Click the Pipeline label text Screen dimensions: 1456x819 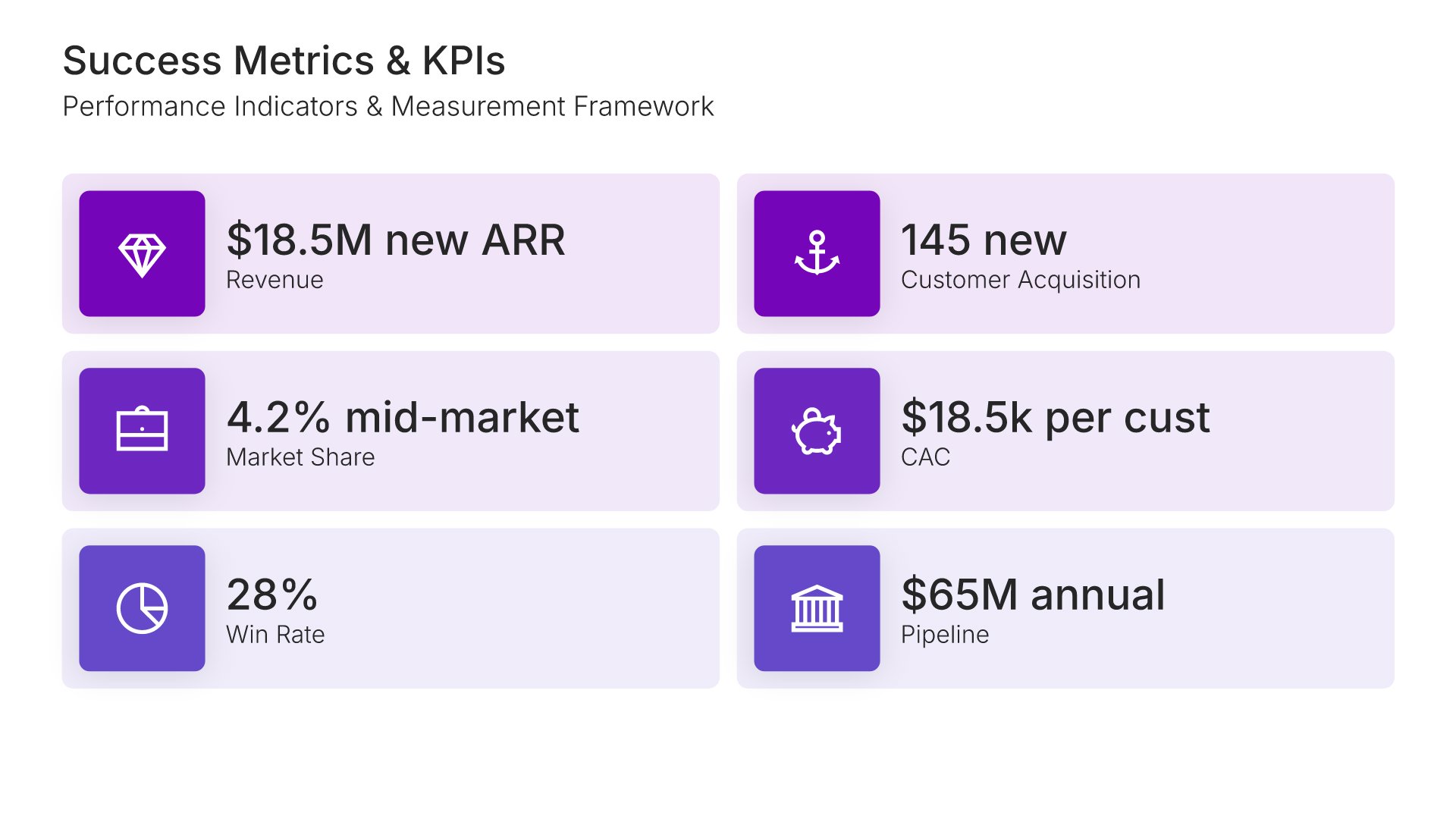[x=944, y=635]
